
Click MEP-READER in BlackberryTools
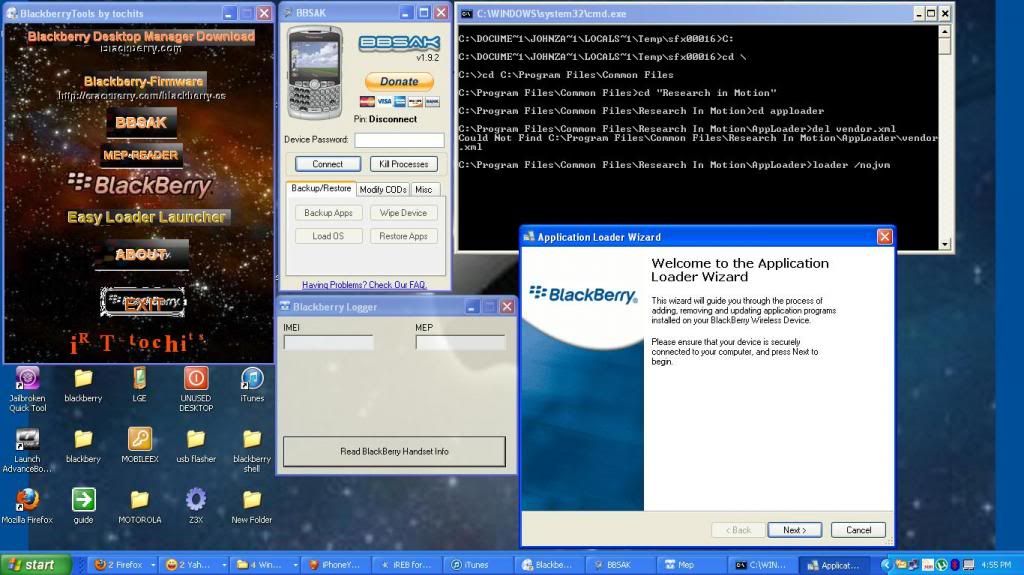(140, 155)
